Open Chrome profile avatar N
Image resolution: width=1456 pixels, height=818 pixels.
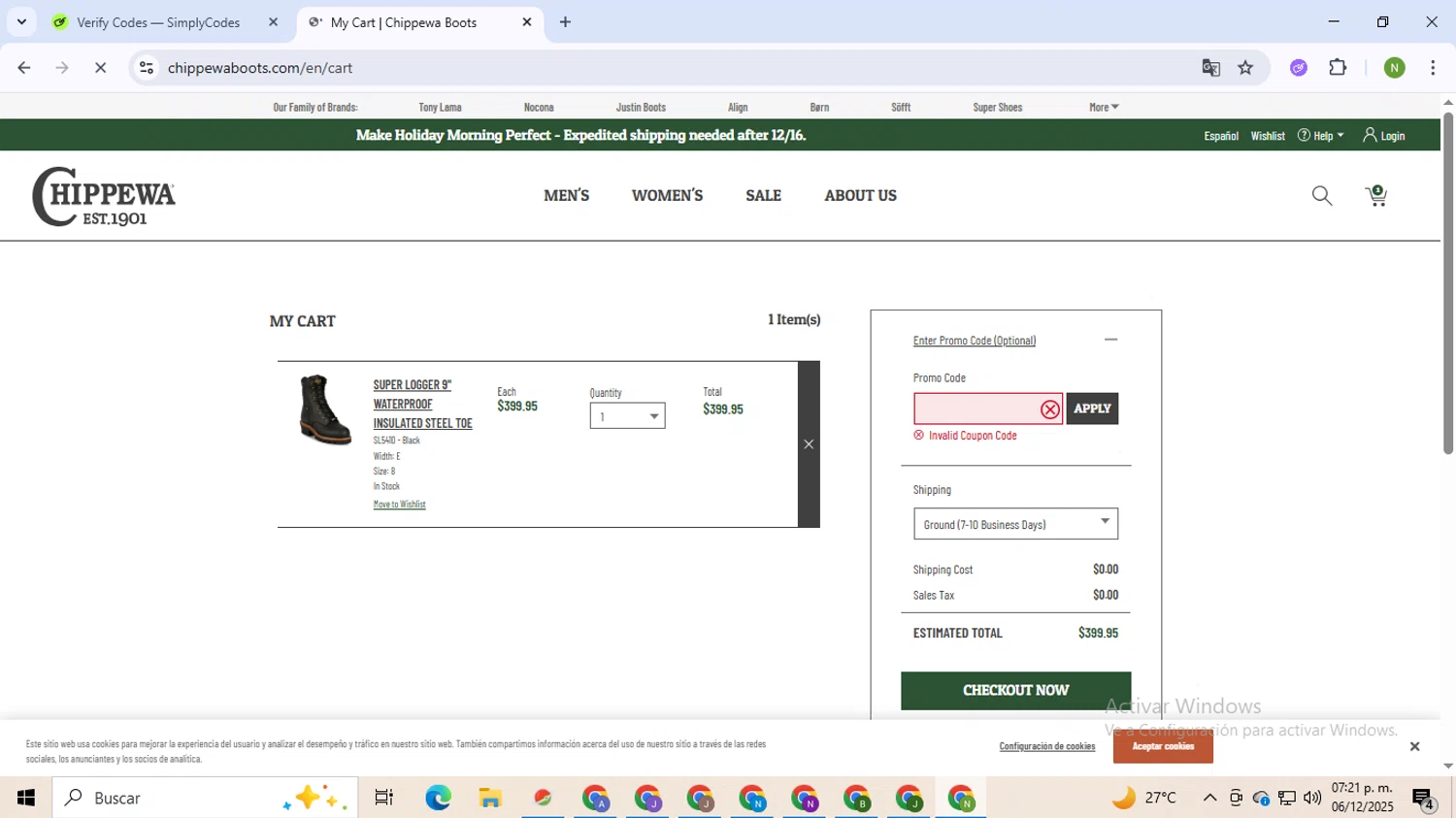point(1394,68)
